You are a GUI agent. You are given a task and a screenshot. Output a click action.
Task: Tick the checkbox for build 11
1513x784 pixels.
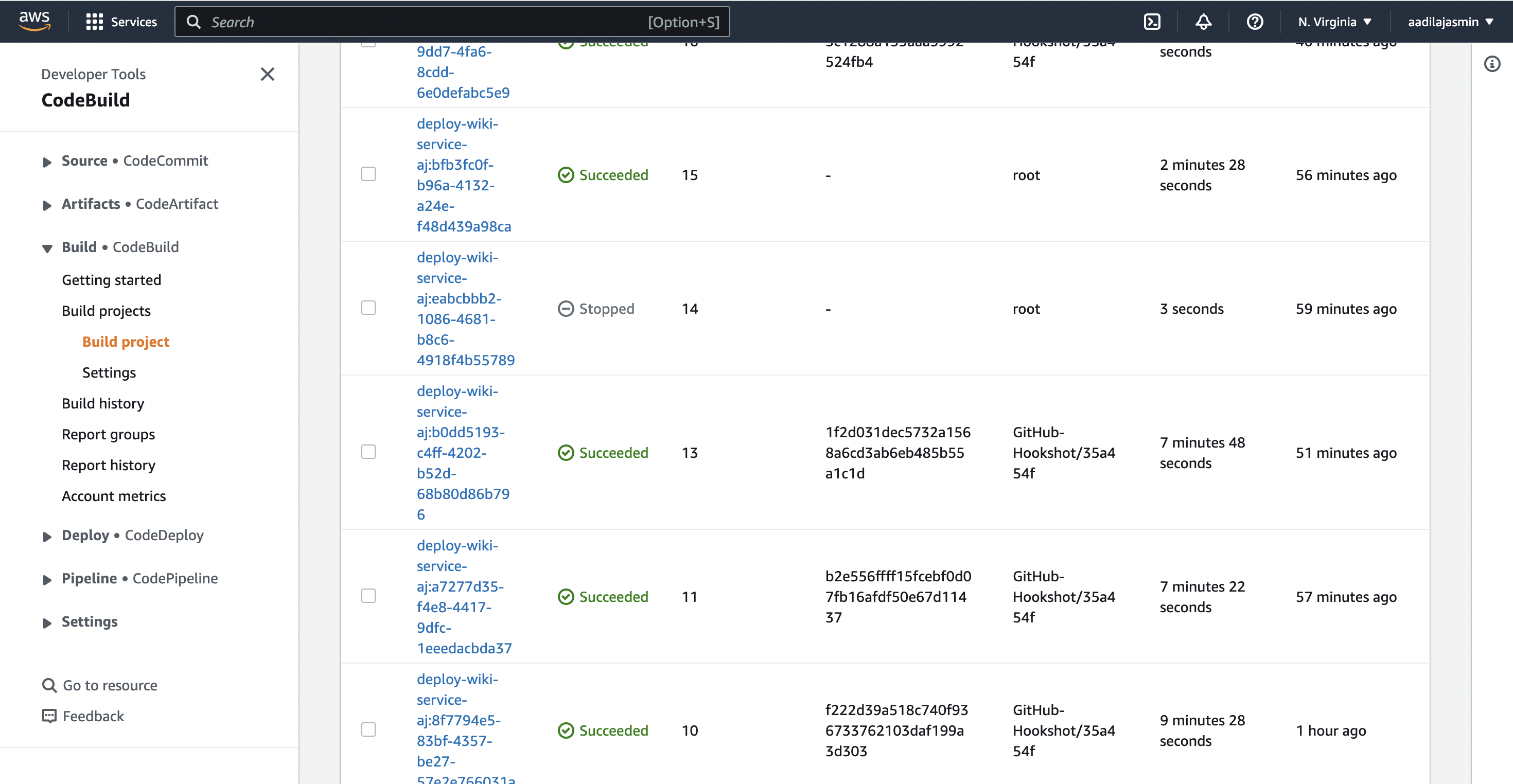click(368, 596)
